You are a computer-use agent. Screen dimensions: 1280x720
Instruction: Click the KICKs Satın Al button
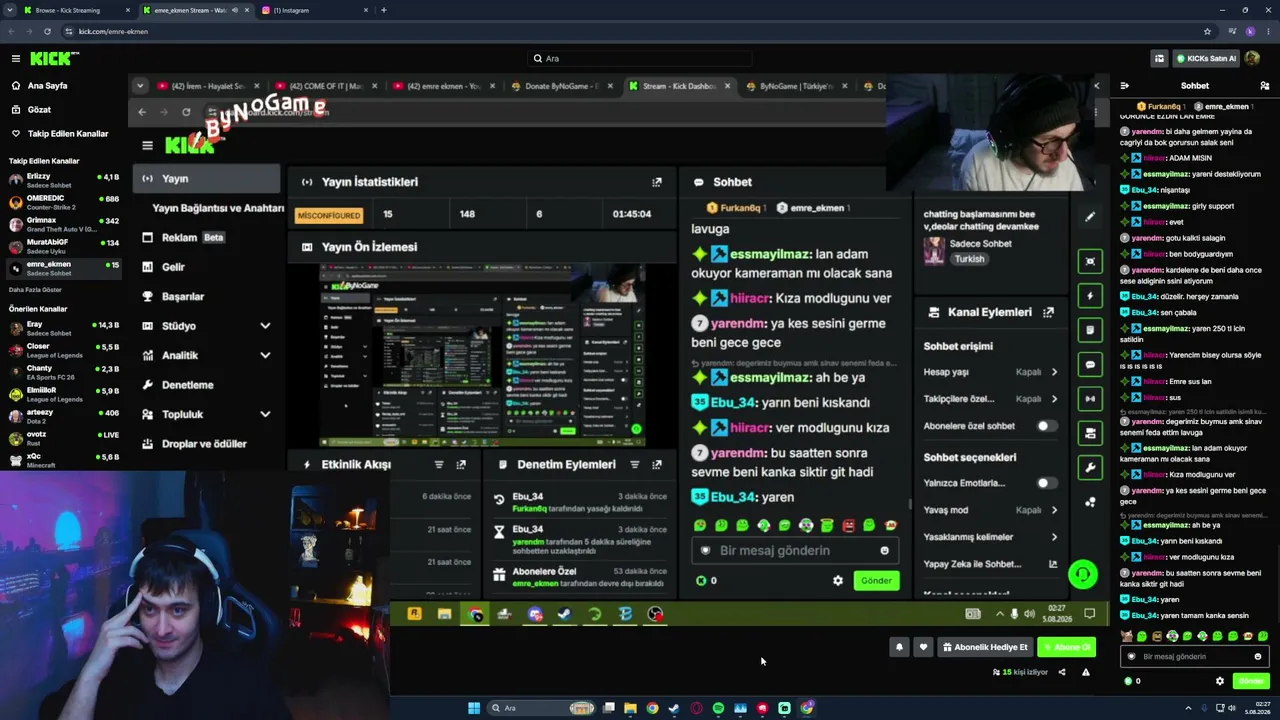click(1206, 58)
